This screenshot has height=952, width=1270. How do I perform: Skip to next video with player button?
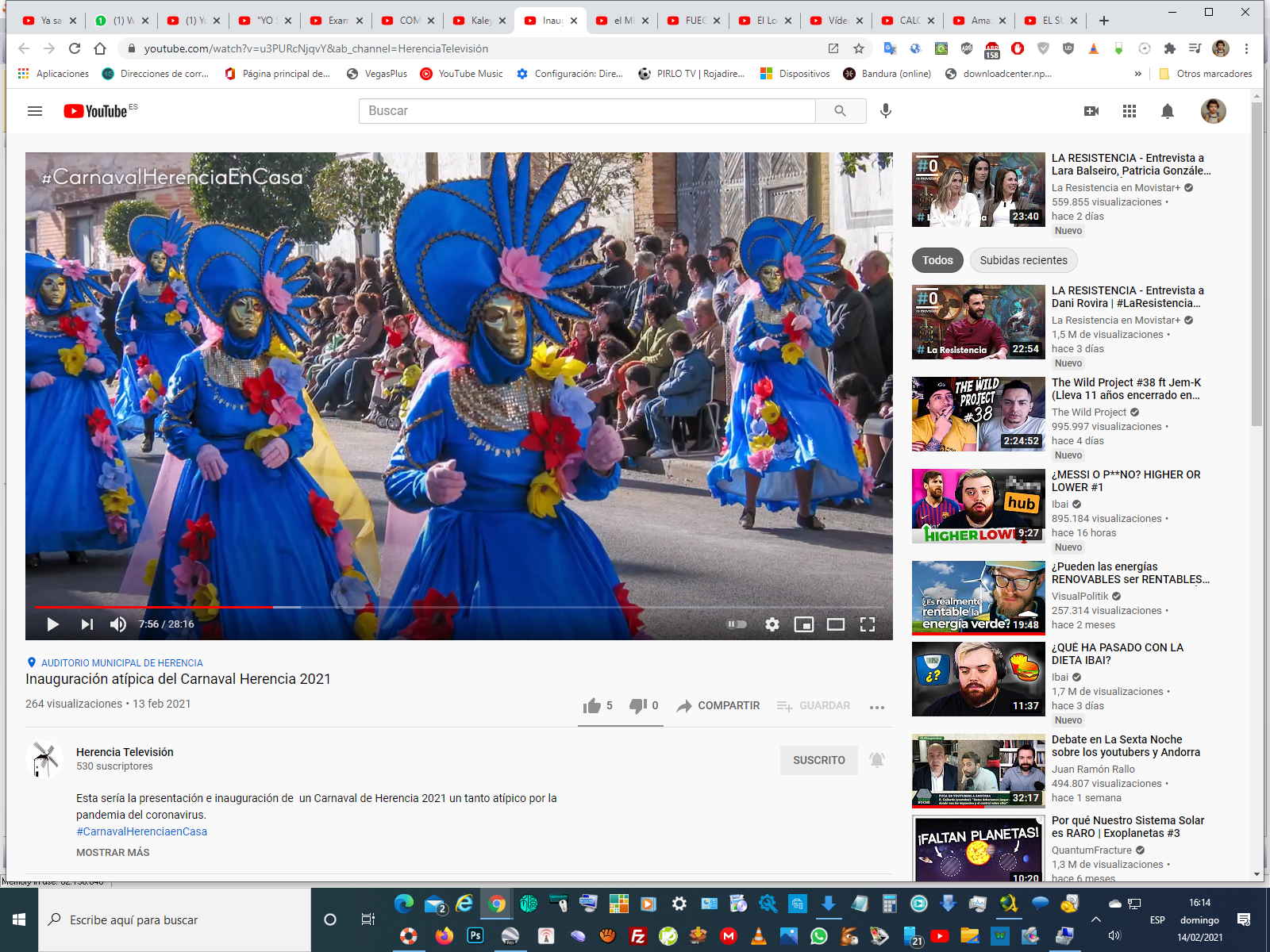(x=87, y=624)
